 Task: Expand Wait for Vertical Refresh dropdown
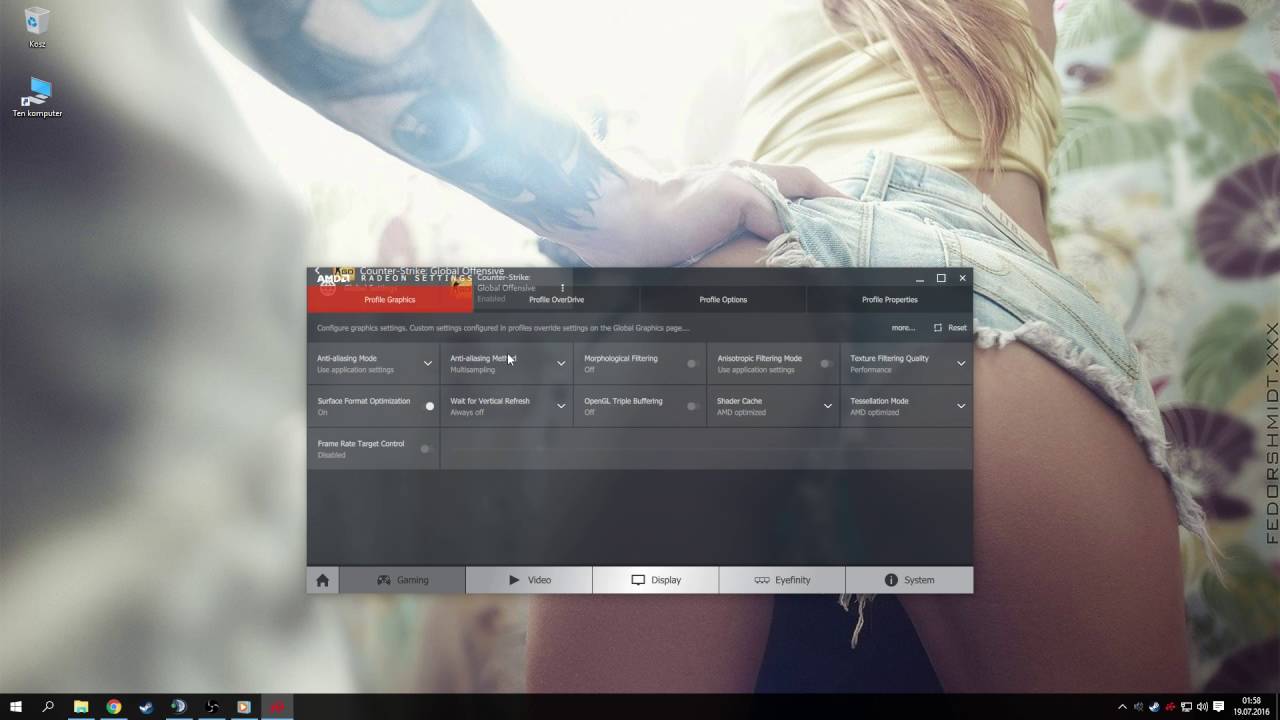coord(561,406)
